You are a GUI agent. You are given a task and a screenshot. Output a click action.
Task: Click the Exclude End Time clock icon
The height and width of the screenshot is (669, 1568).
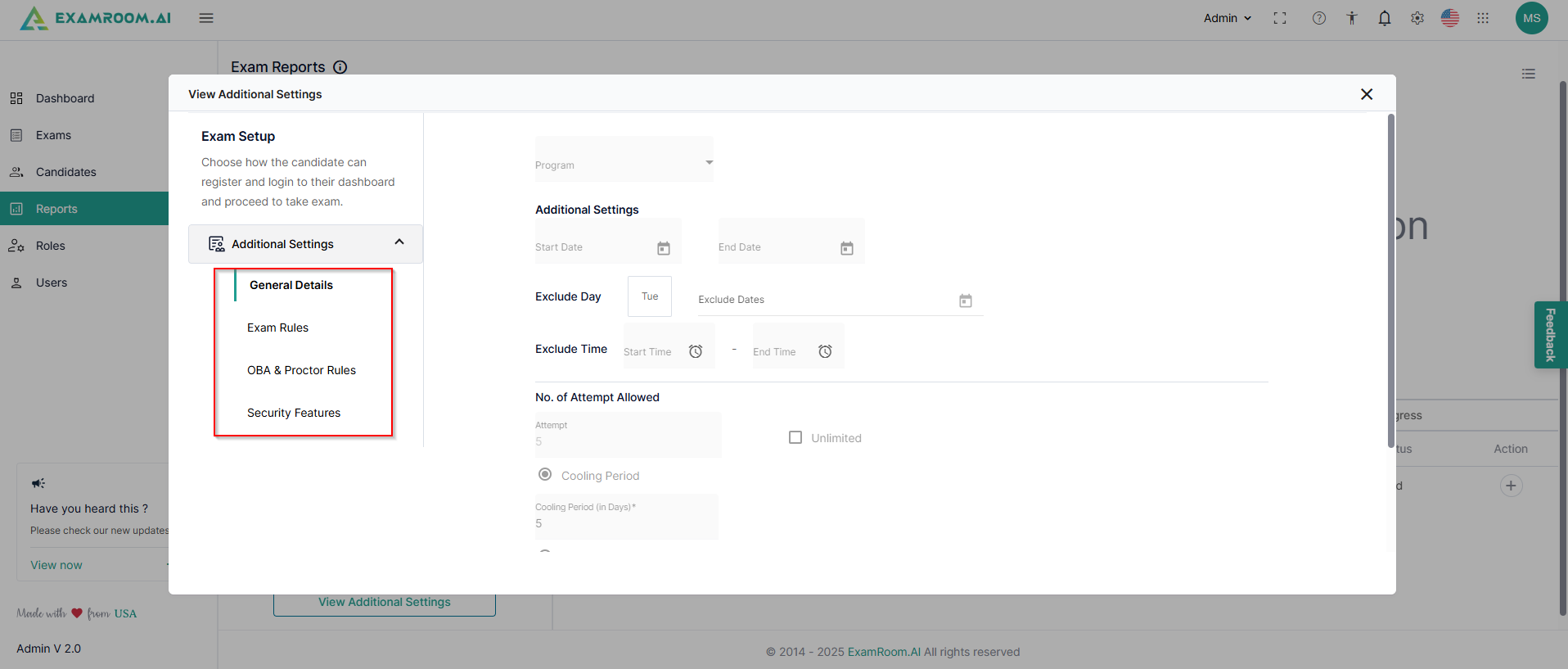click(x=825, y=351)
